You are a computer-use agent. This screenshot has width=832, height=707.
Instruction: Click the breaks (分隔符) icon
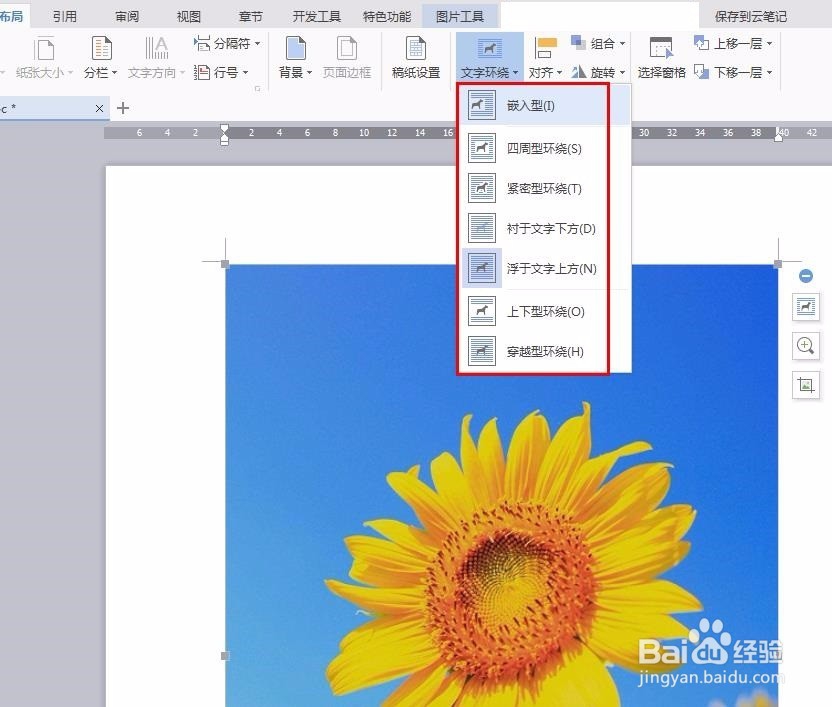tap(202, 43)
